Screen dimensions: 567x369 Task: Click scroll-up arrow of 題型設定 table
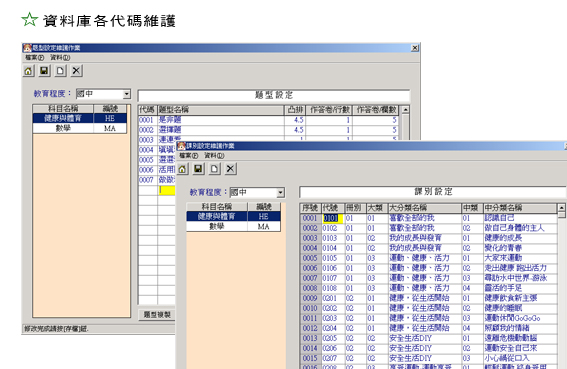(405, 110)
